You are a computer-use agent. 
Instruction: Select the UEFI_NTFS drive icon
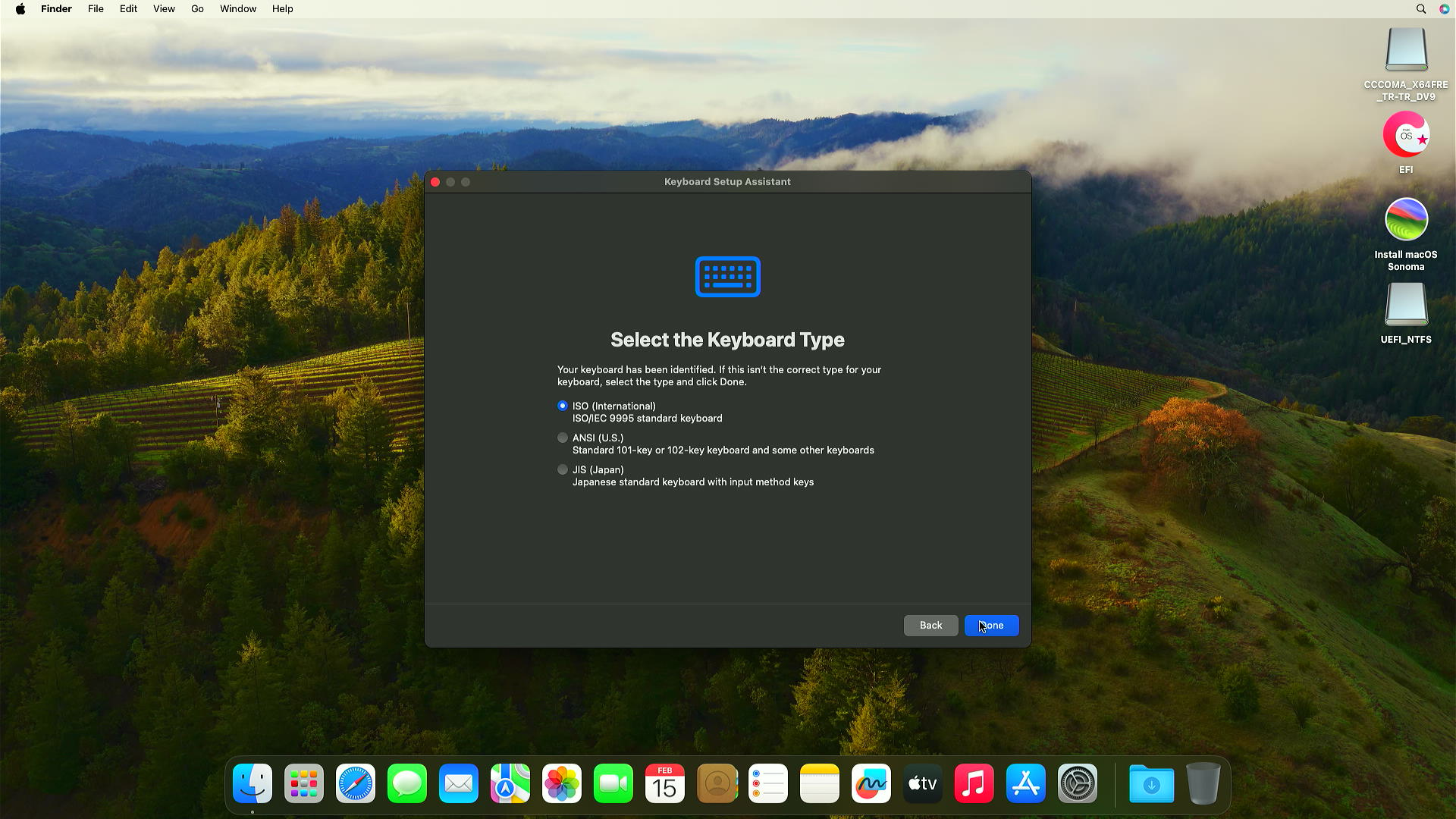(1406, 305)
